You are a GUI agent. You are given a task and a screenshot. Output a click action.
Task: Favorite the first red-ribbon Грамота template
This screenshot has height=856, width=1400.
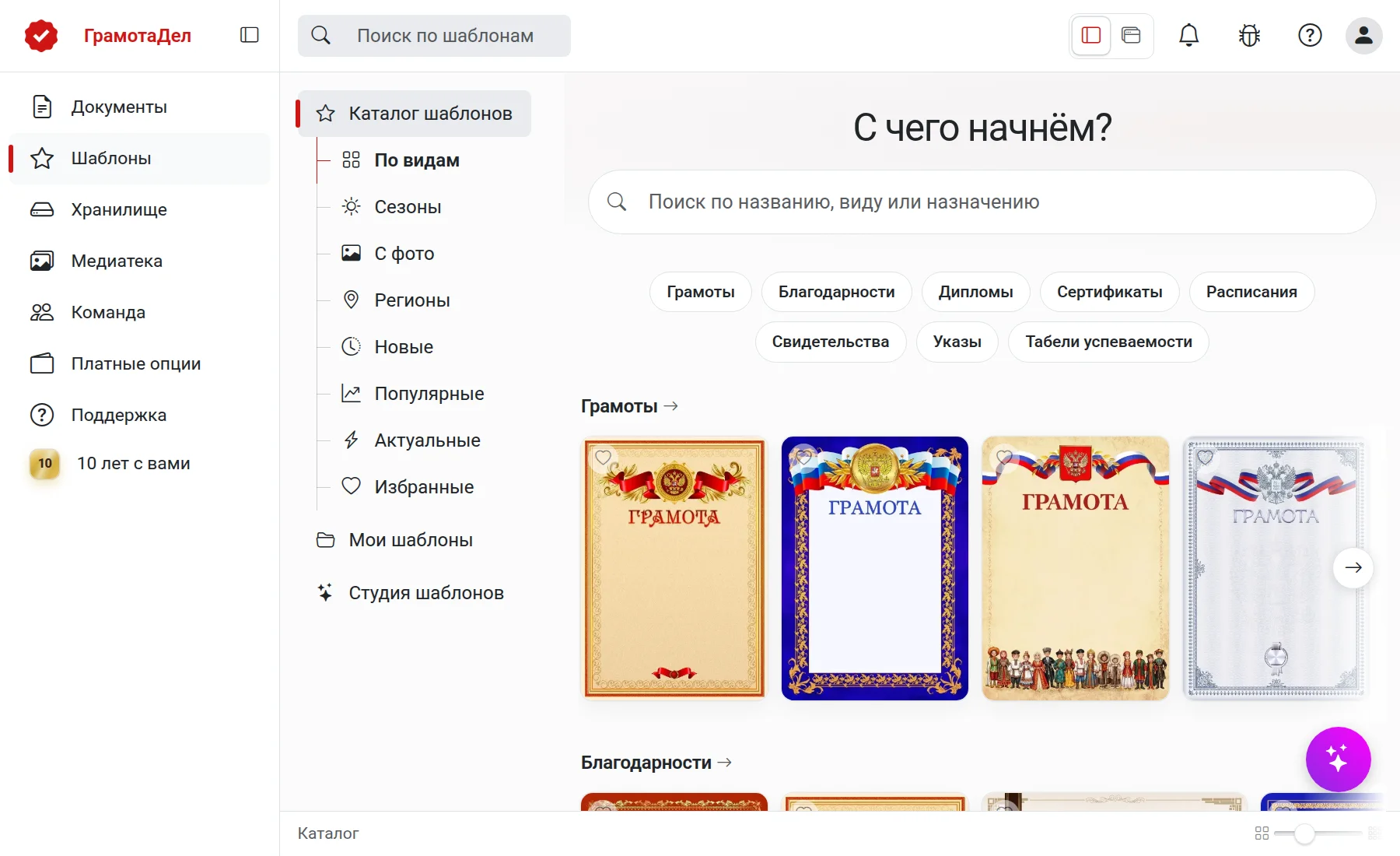pos(603,458)
